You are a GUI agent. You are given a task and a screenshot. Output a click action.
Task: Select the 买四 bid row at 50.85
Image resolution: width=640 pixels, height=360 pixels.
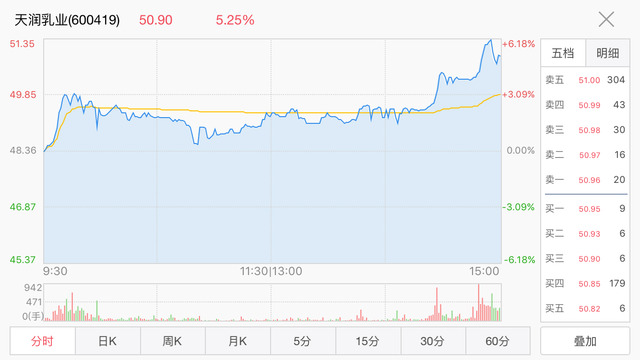click(585, 284)
